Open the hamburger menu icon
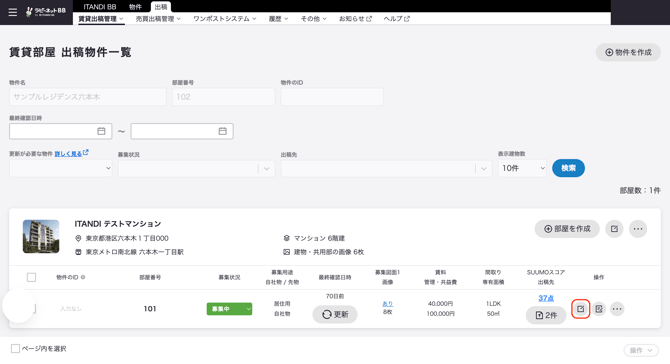670x364 pixels. click(x=13, y=12)
